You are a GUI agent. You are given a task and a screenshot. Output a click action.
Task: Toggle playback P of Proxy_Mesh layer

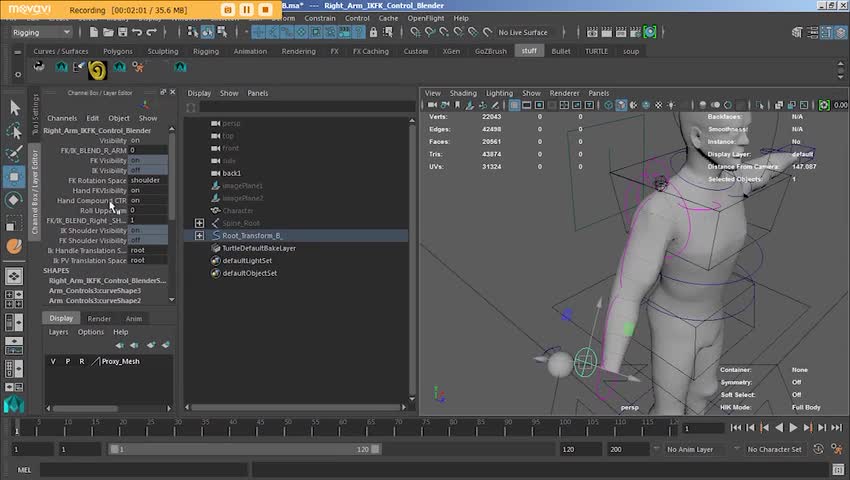67,361
